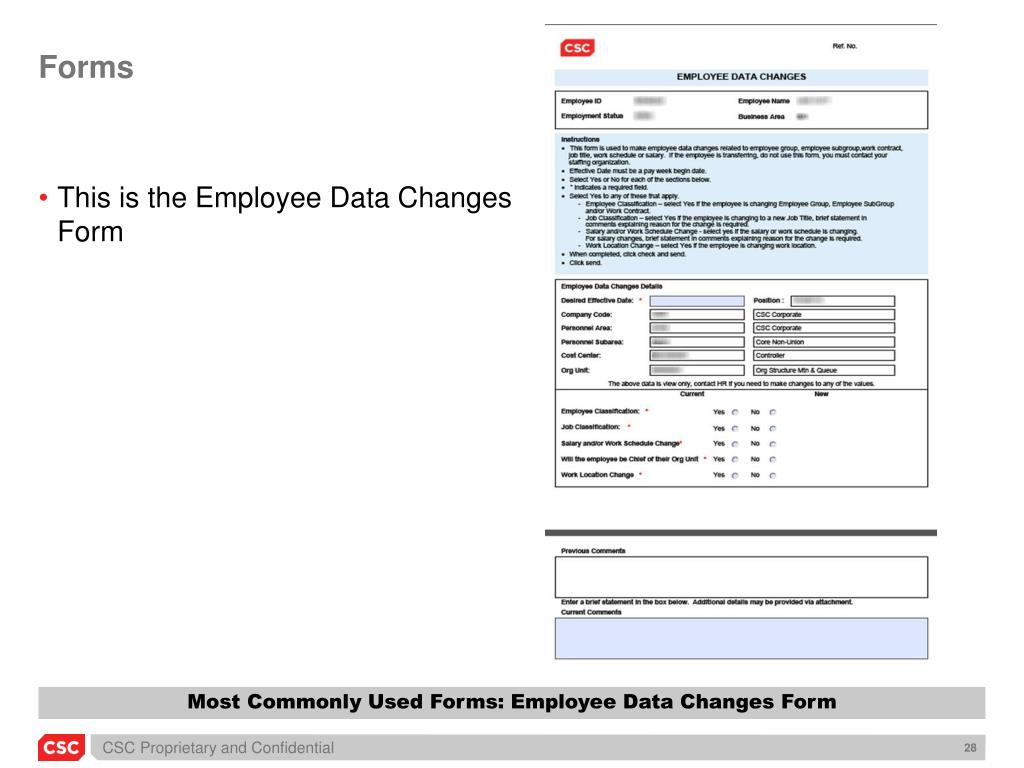This screenshot has width=1024, height=768.
Task: Select No for Job Classification
Action: pyautogui.click(x=773, y=428)
